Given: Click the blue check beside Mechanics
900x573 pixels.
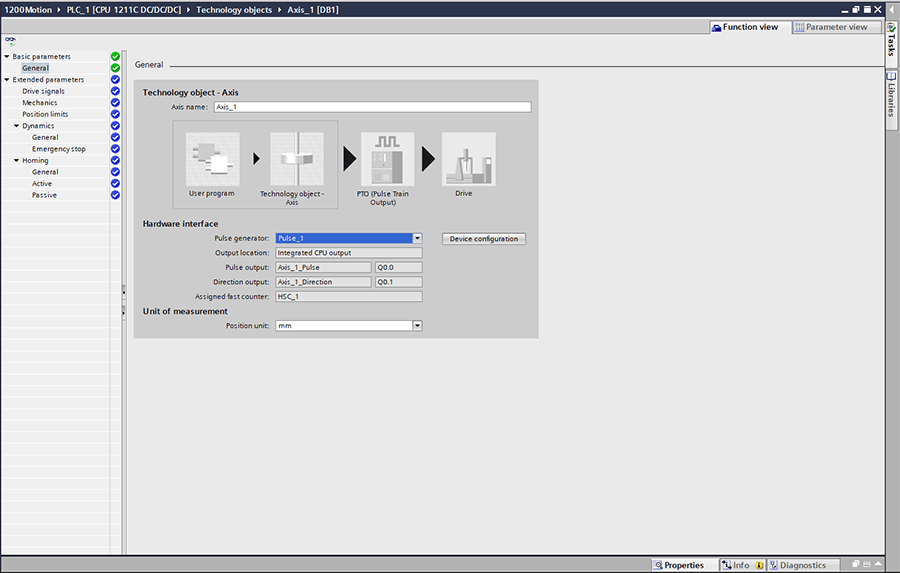Looking at the screenshot, I should click(x=115, y=102).
